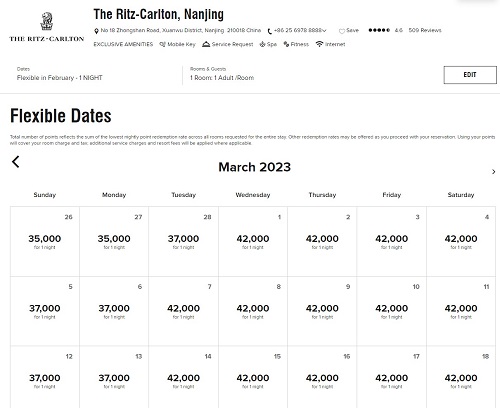
Task: Click Rooms & Guests 1 Room field
Action: pos(222,74)
